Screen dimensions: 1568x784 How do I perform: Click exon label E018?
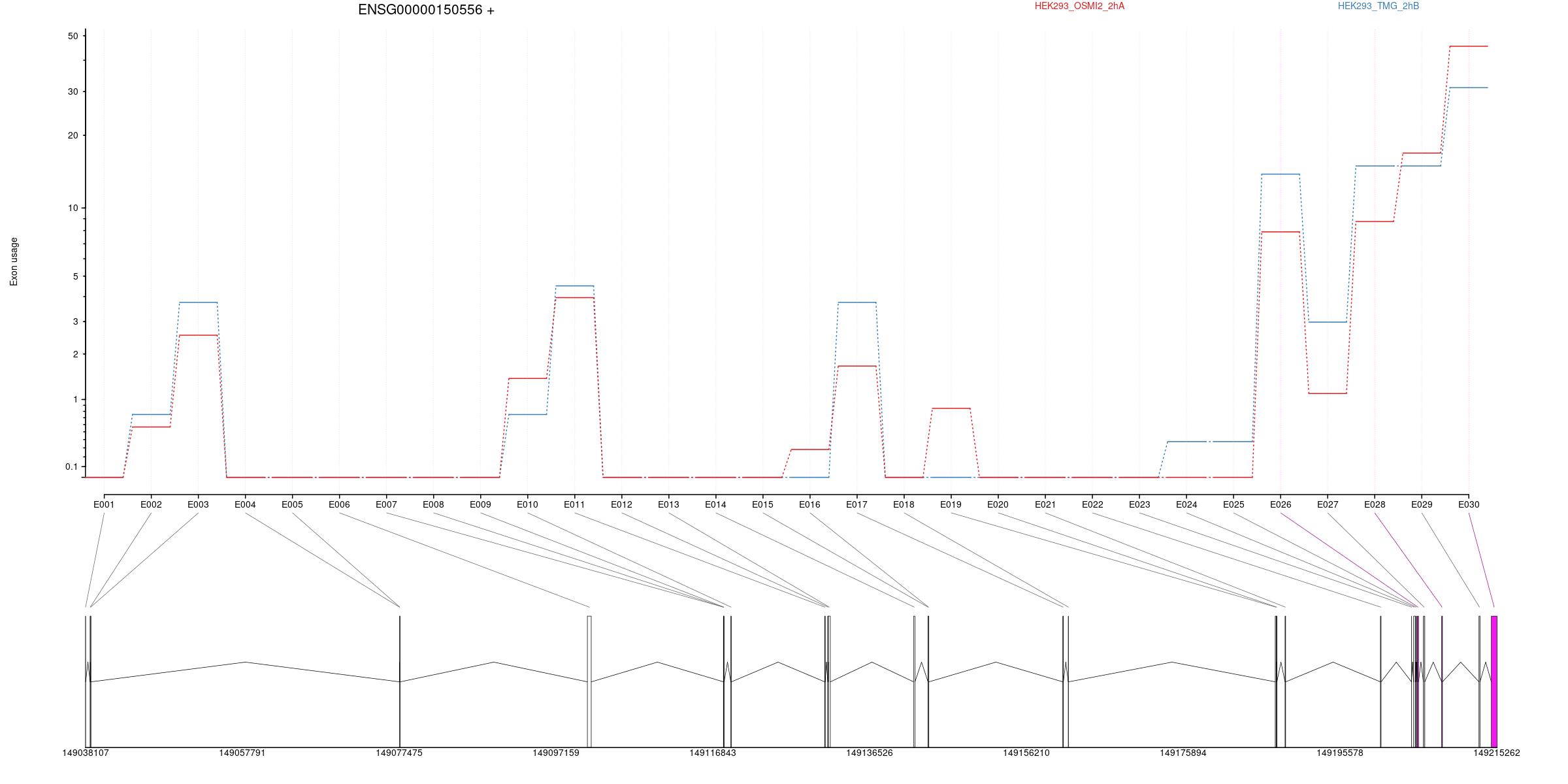(904, 504)
